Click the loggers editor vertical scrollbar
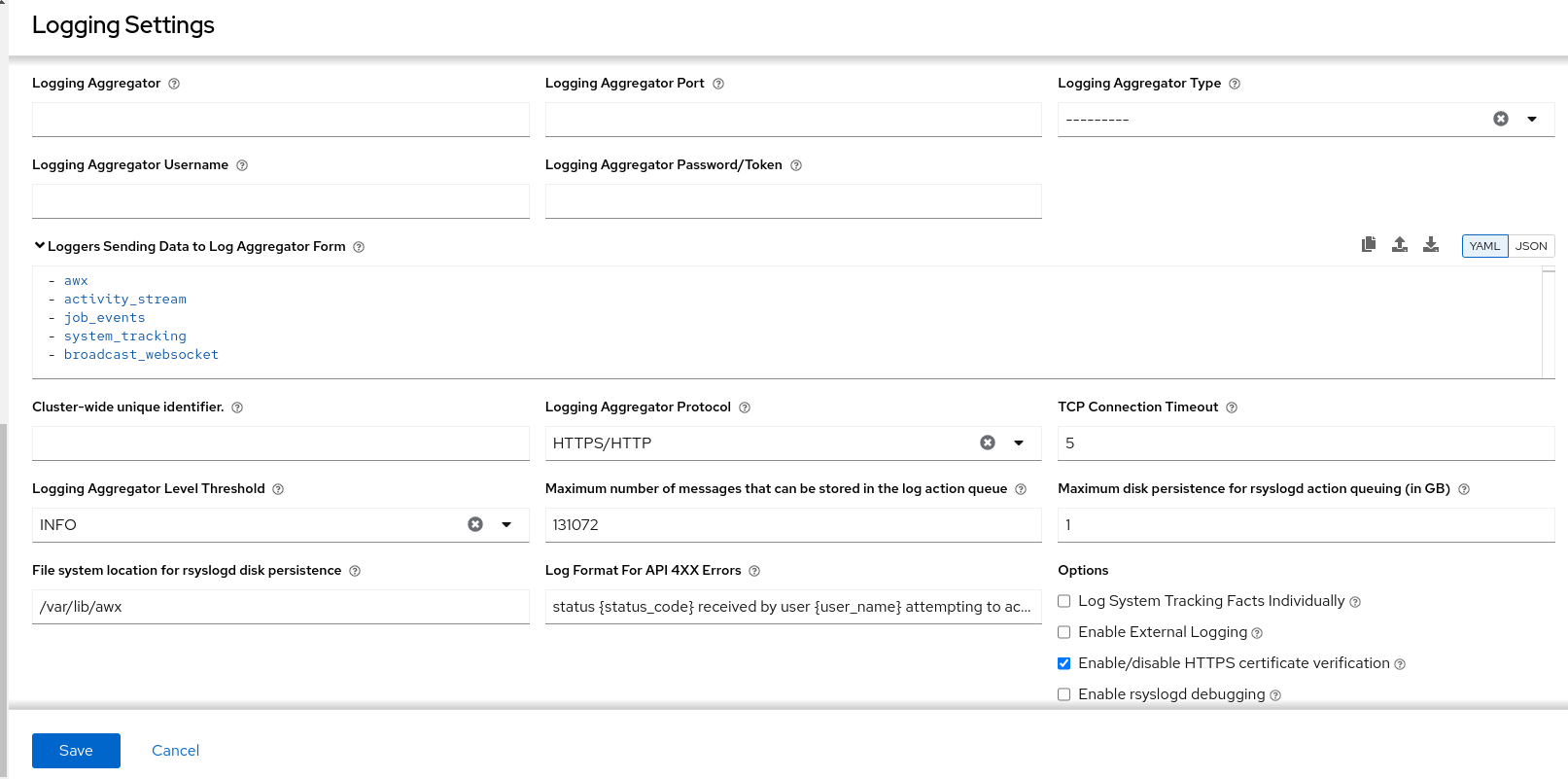 click(1549, 322)
